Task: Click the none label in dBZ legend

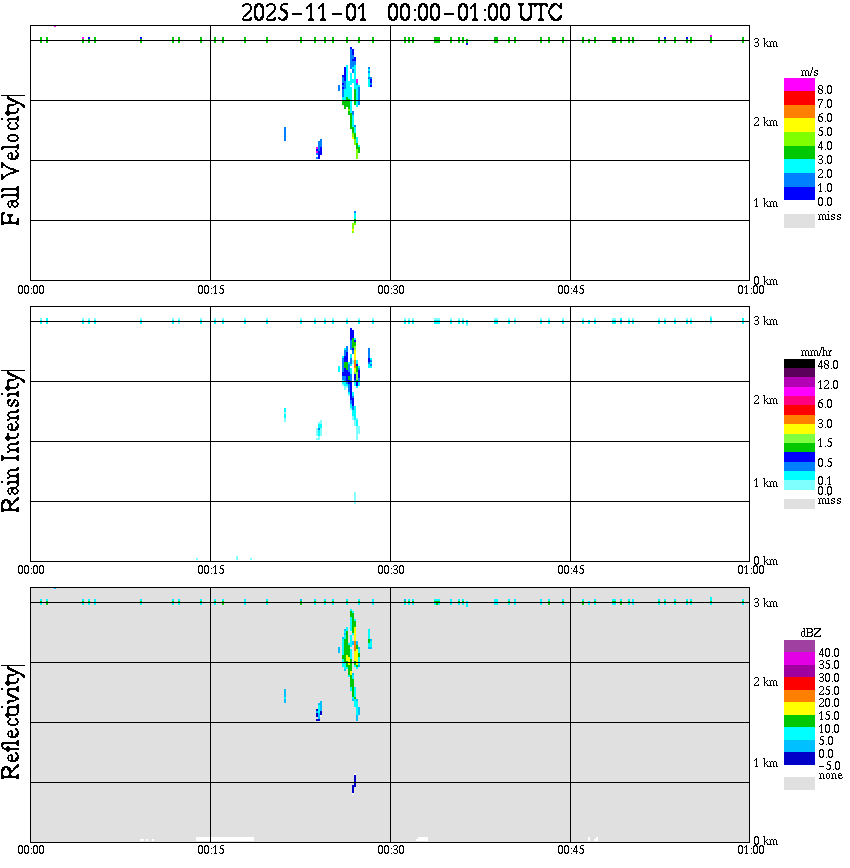Action: (x=830, y=776)
